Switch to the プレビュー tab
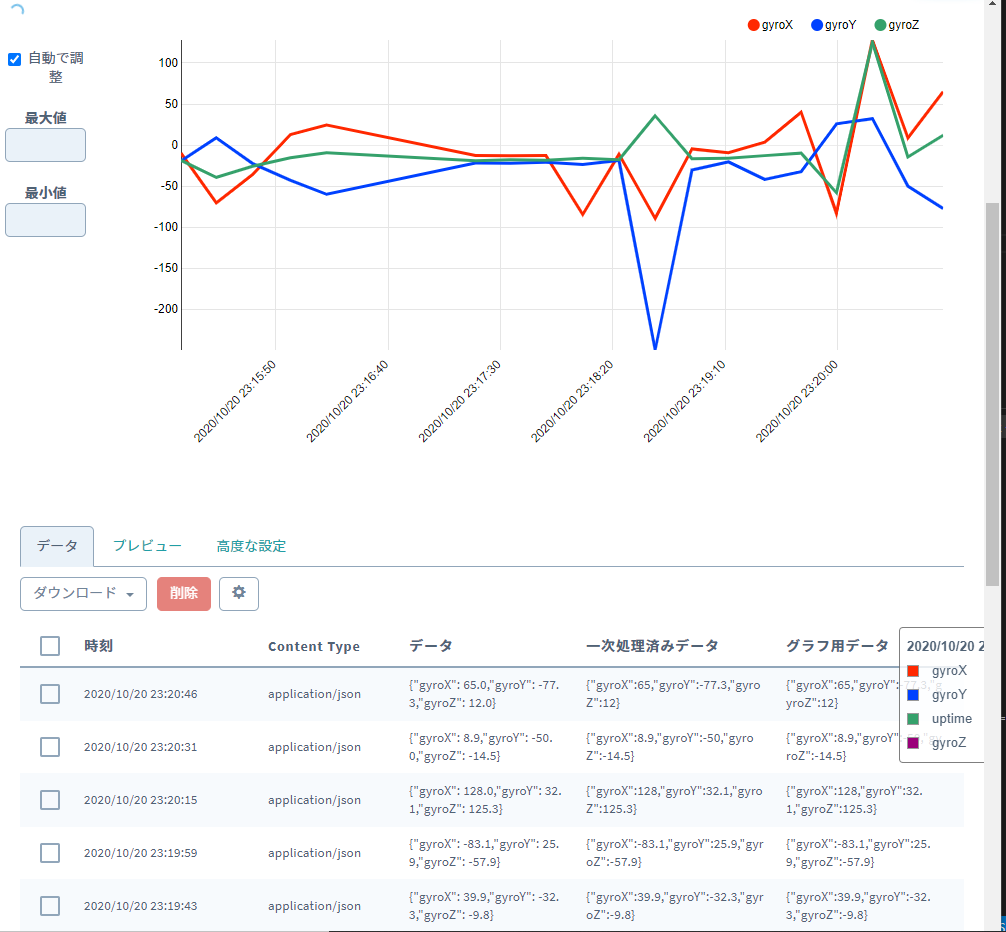The height and width of the screenshot is (932, 1006). [x=147, y=546]
